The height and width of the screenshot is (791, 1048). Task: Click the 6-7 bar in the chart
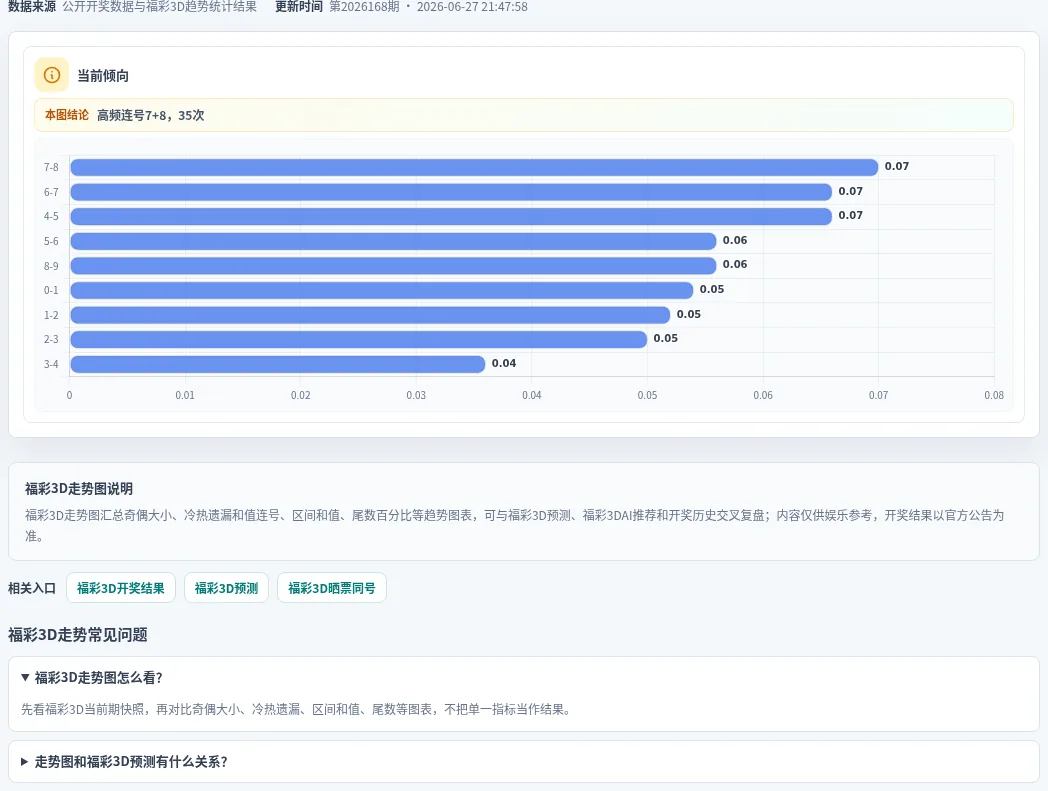(451, 192)
